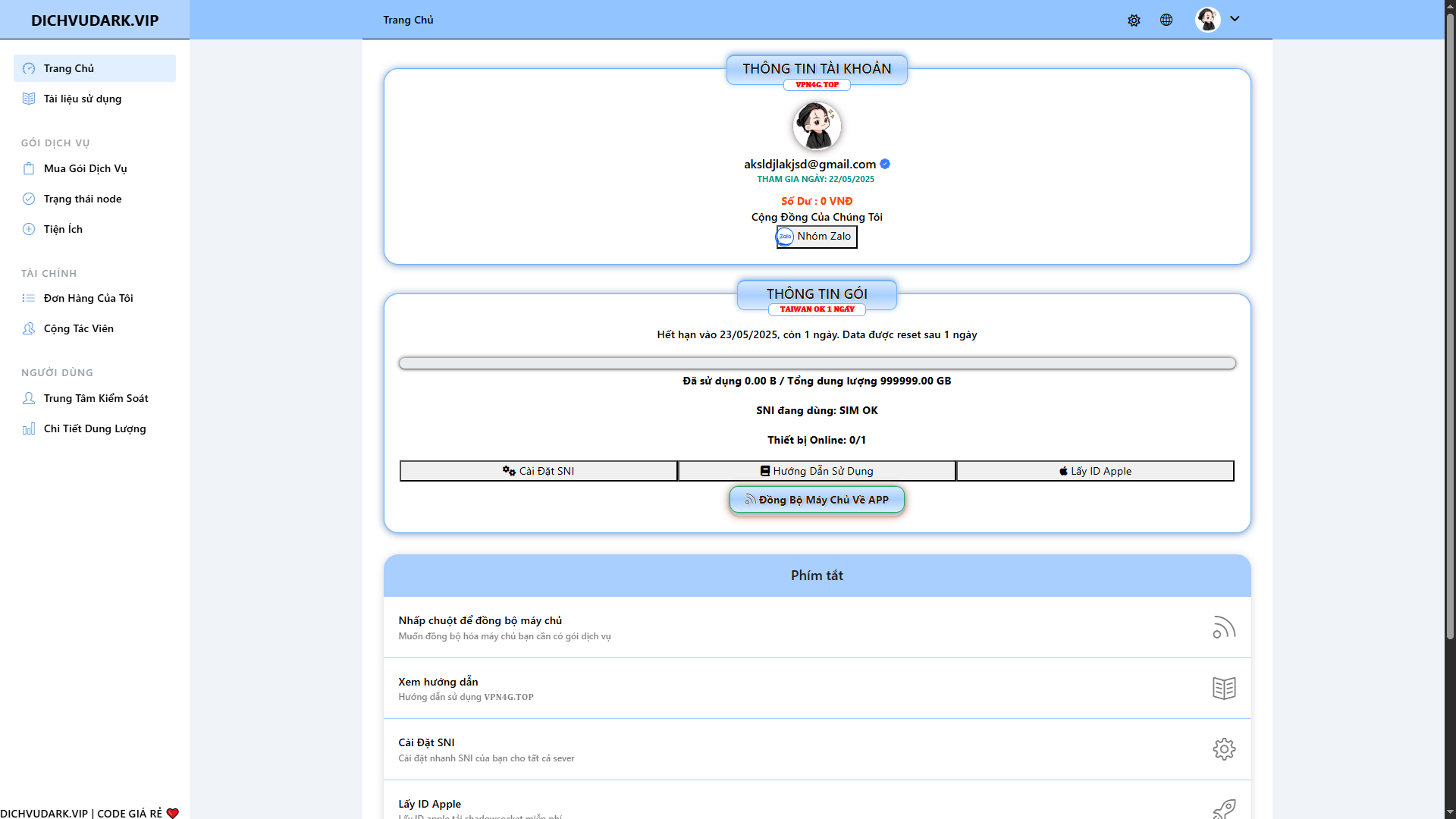Open Chi Tiết Dung Lượng page
The width and height of the screenshot is (1456, 819).
click(95, 428)
